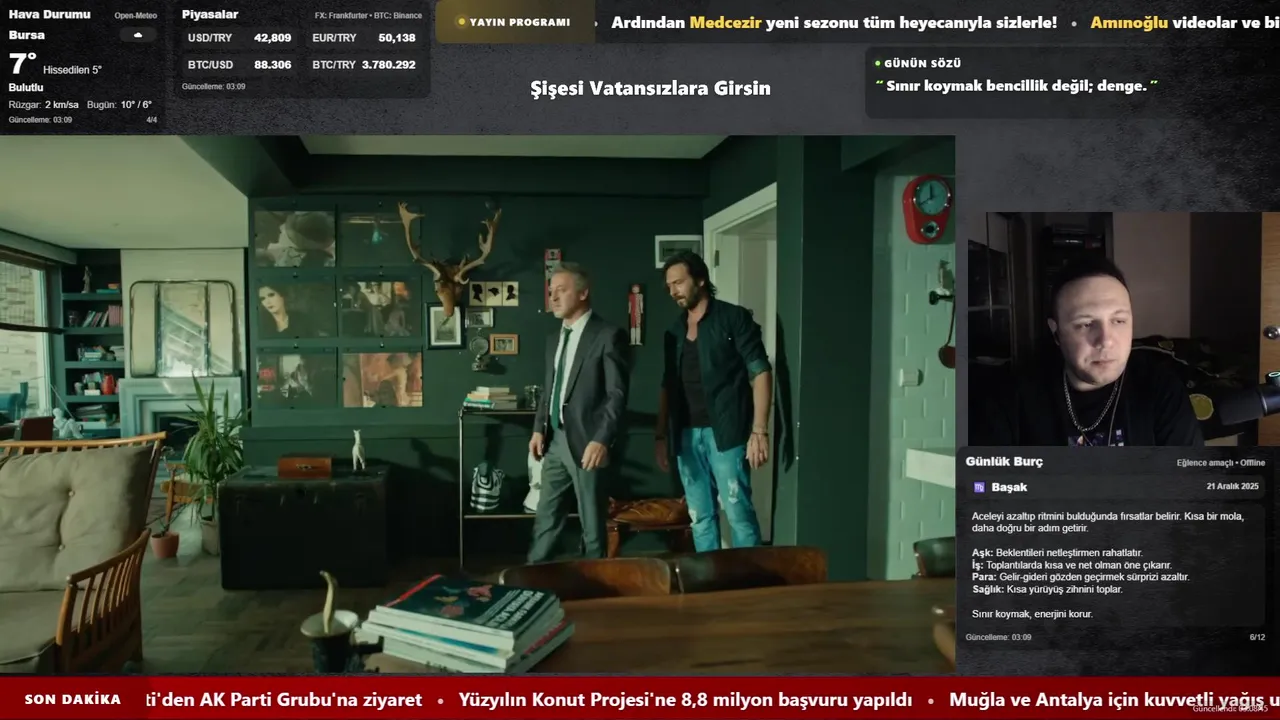Viewport: 1280px width, 720px height.
Task: Click the Yüzyılın Konut Projesi news headline
Action: pos(685,700)
